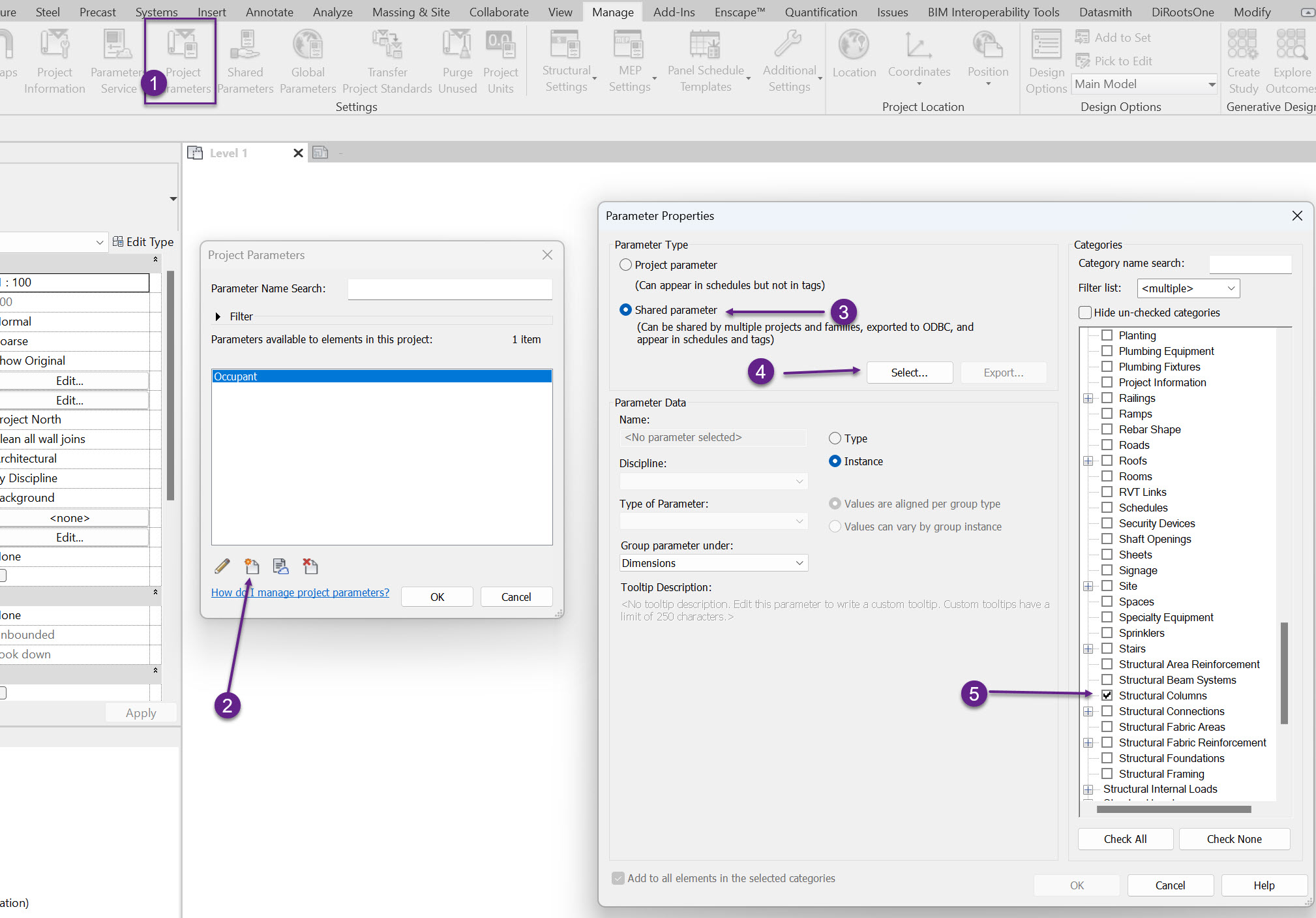This screenshot has height=918, width=1316.
Task: Switch to the Annotate ribbon tab
Action: tap(269, 12)
